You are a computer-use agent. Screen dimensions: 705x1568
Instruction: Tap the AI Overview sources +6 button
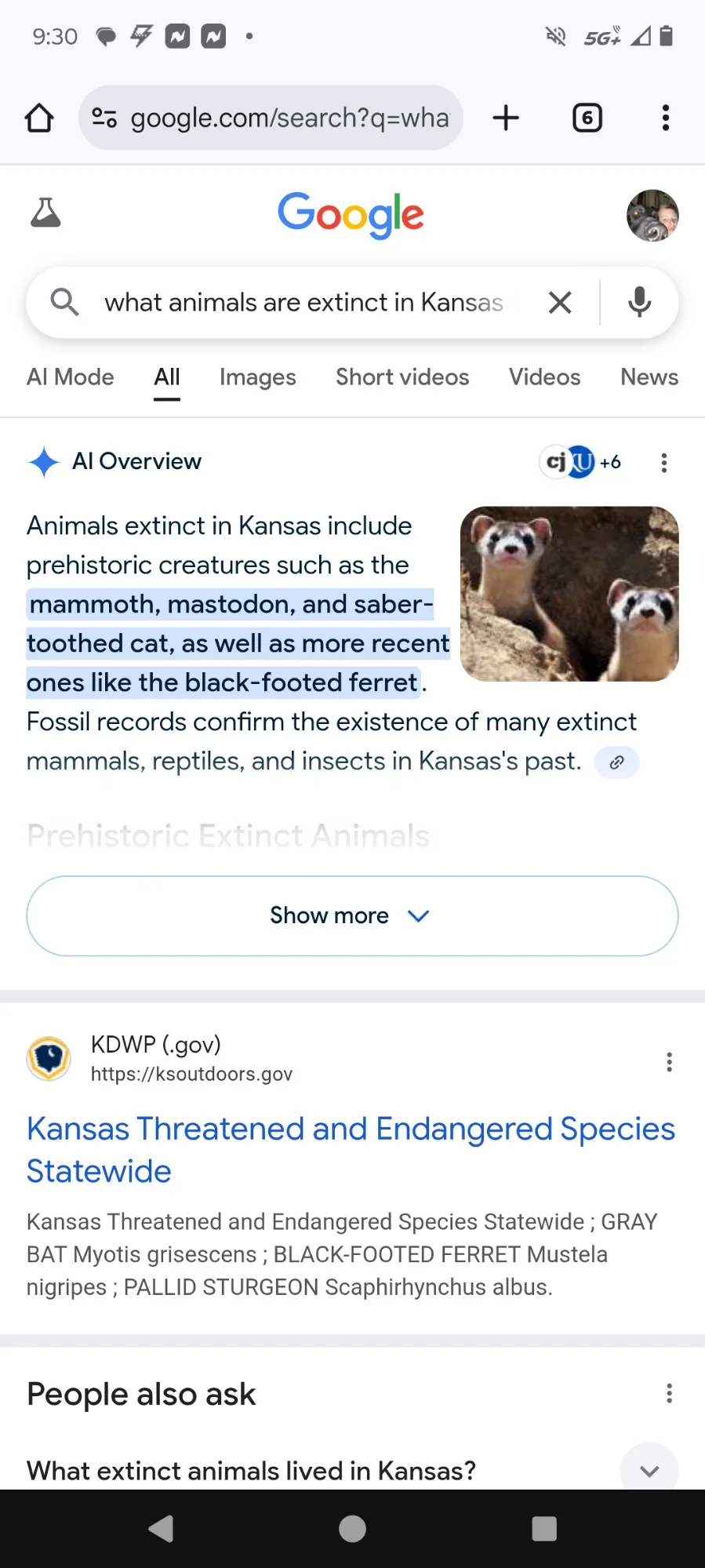tap(581, 462)
